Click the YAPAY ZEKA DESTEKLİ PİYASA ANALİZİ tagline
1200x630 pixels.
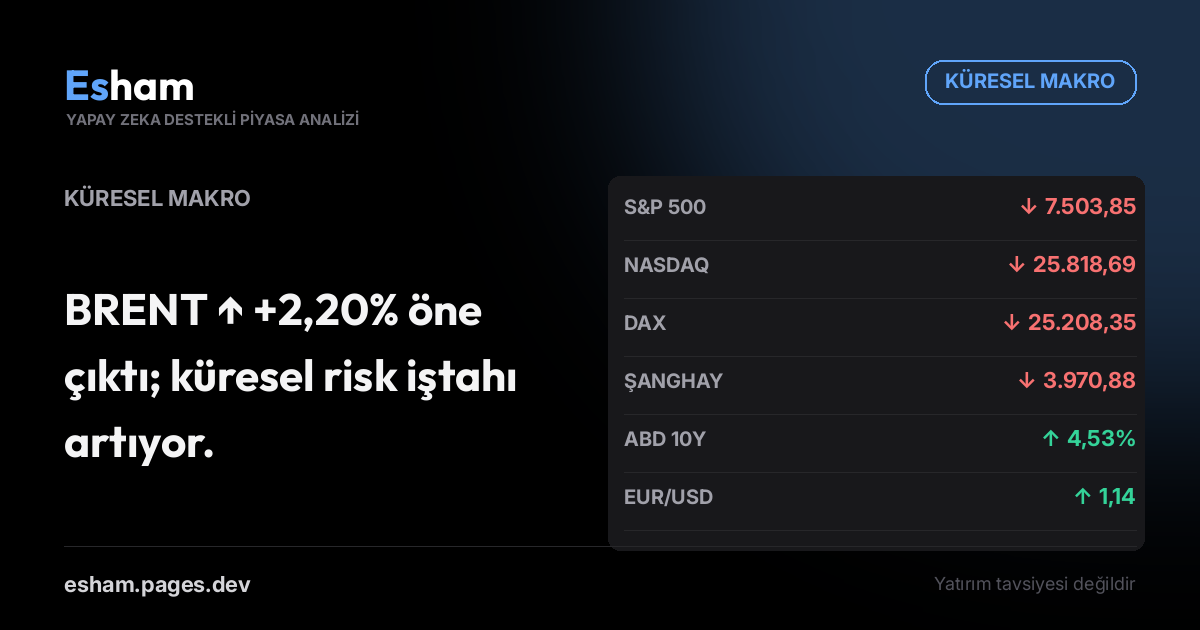[x=213, y=120]
